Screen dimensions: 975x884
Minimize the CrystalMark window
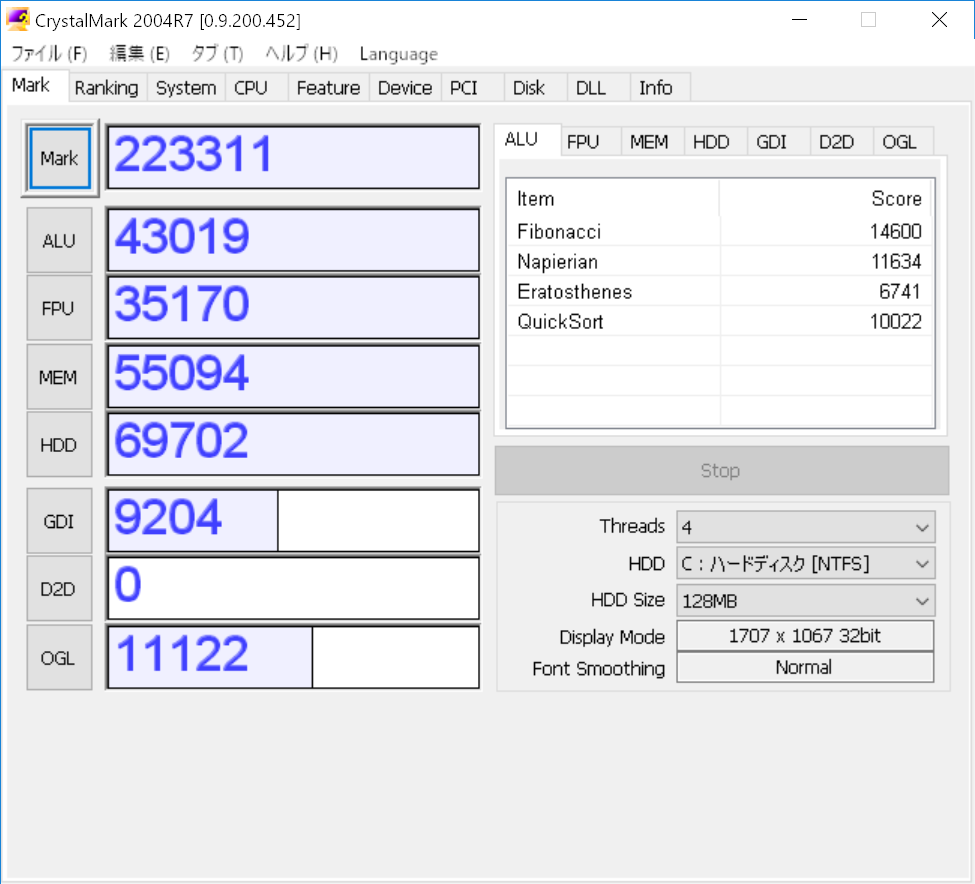[800, 20]
